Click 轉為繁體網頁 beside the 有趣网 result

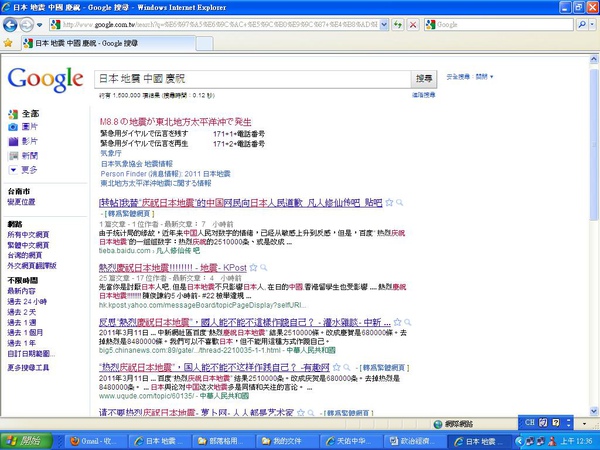(x=384, y=368)
